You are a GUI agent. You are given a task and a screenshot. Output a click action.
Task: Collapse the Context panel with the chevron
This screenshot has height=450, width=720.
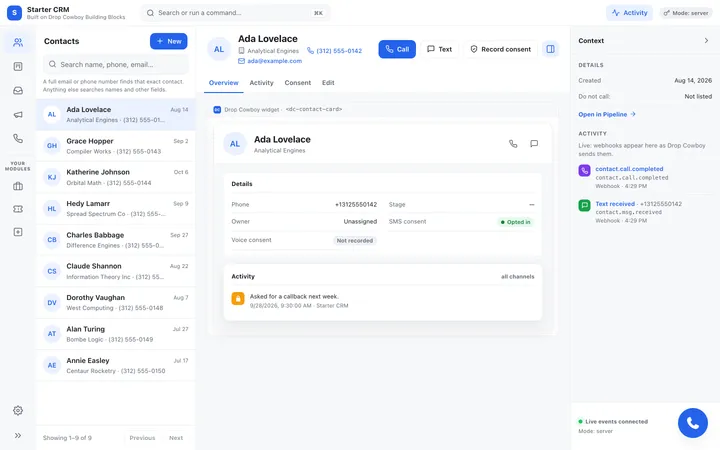706,40
